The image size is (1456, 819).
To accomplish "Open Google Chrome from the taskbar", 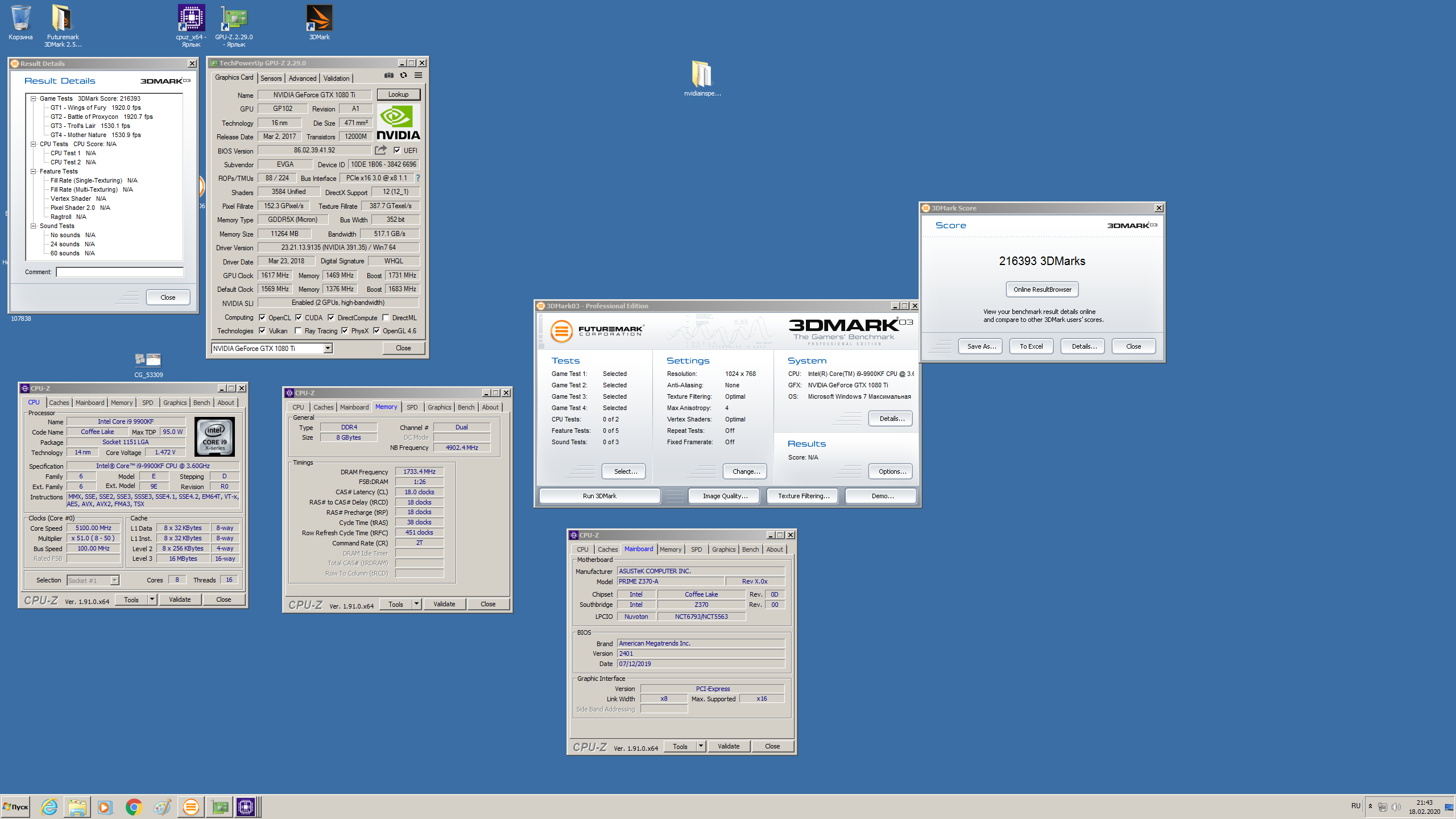I will pyautogui.click(x=134, y=806).
